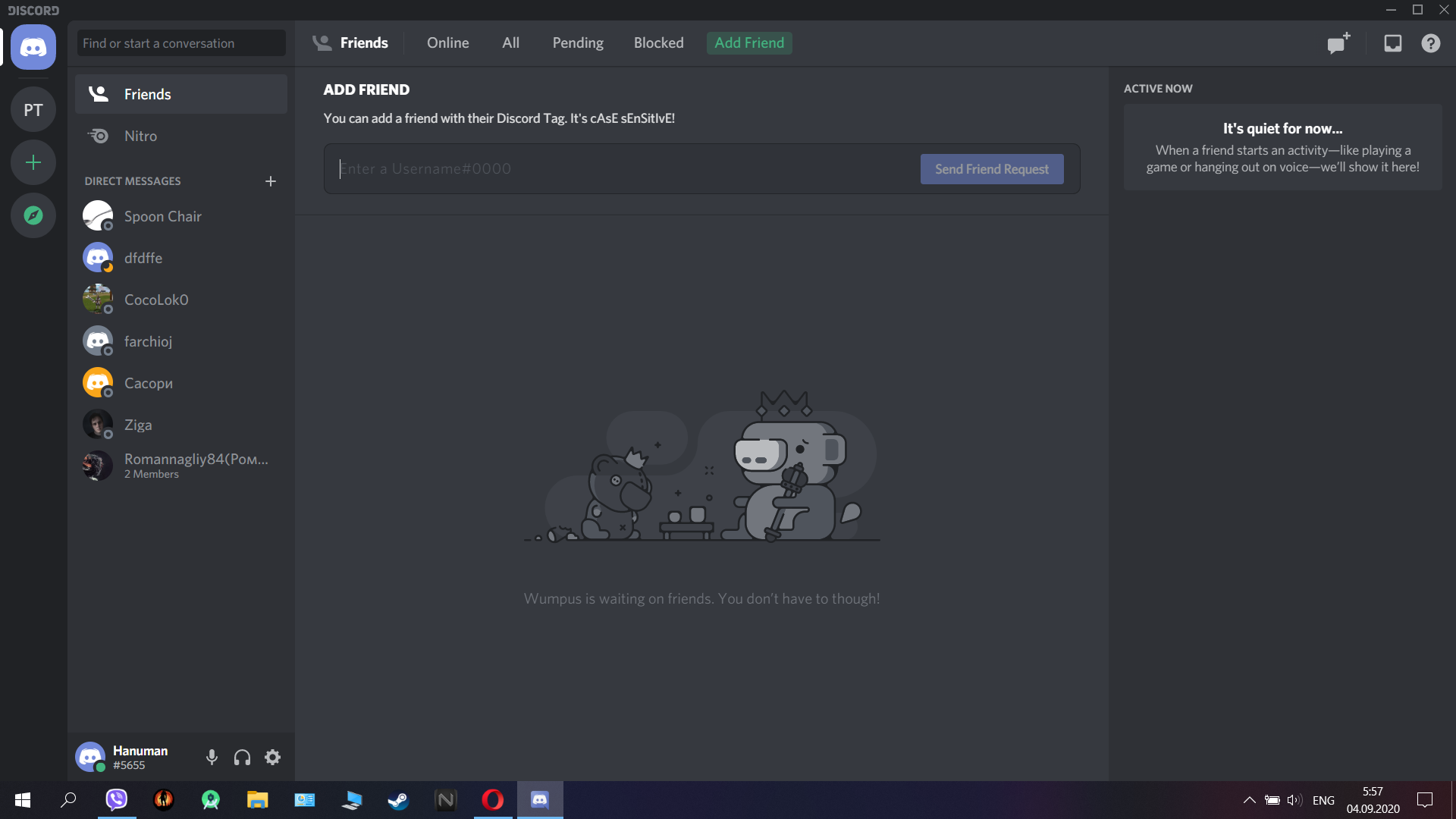This screenshot has width=1456, height=819.
Task: Switch to the All tab
Action: click(x=510, y=43)
